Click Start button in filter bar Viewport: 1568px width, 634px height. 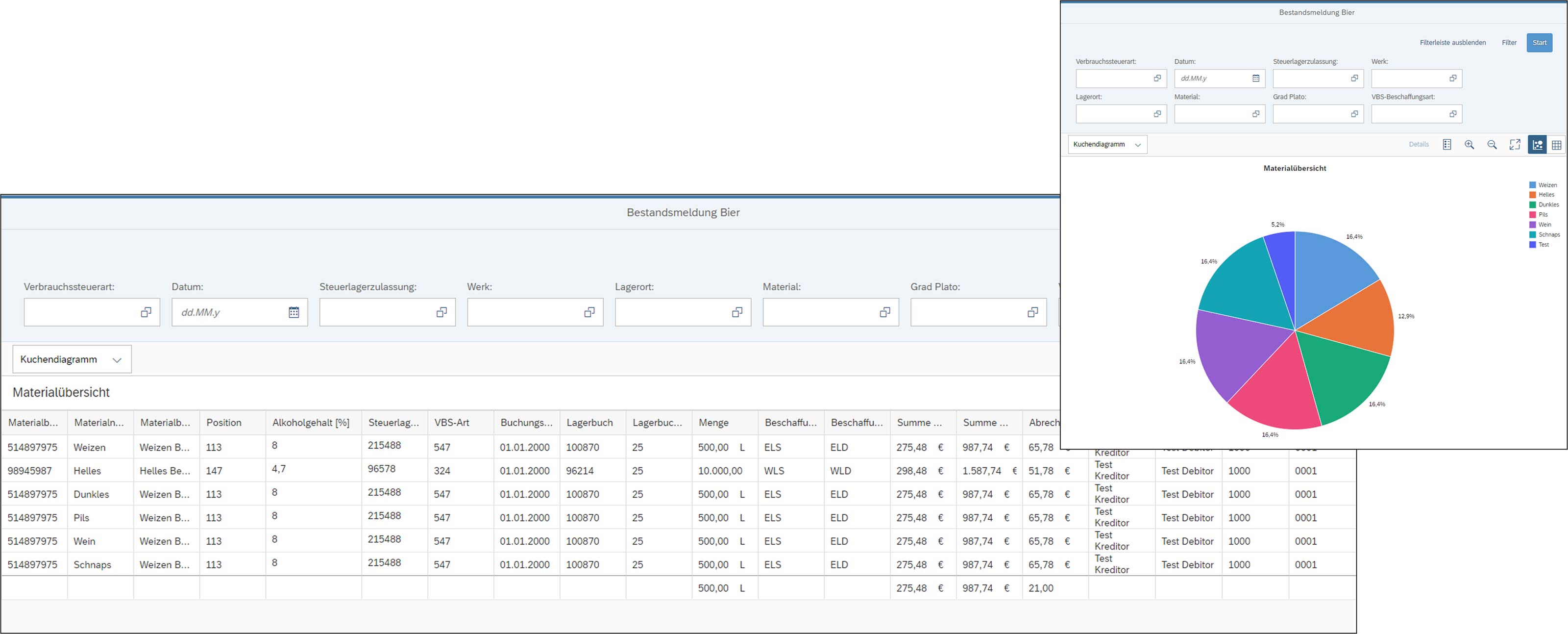pyautogui.click(x=1540, y=43)
